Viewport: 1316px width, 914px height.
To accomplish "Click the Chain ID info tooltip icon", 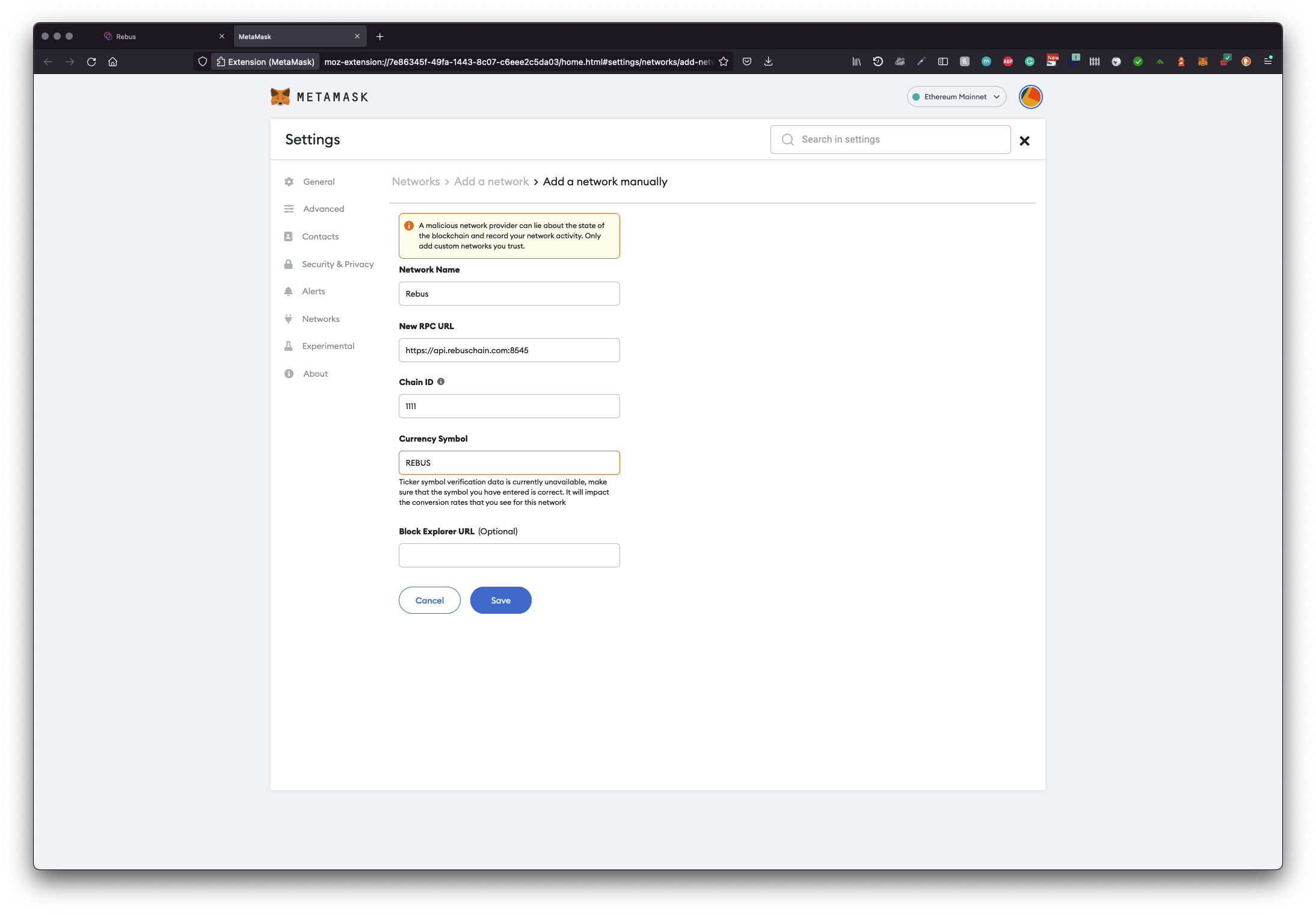I will tap(441, 381).
